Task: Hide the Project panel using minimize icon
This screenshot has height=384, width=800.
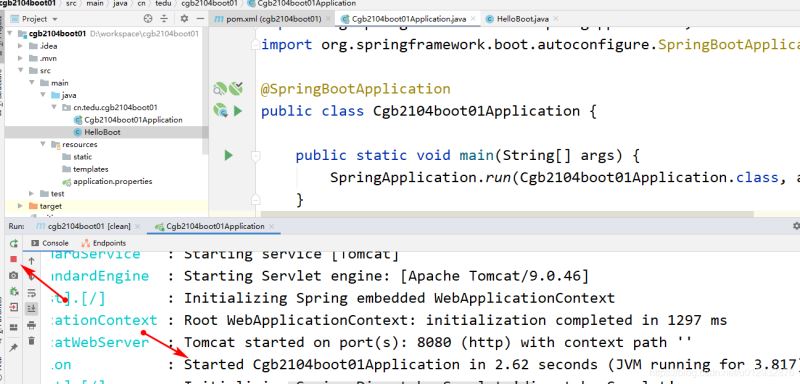Action: (200, 19)
